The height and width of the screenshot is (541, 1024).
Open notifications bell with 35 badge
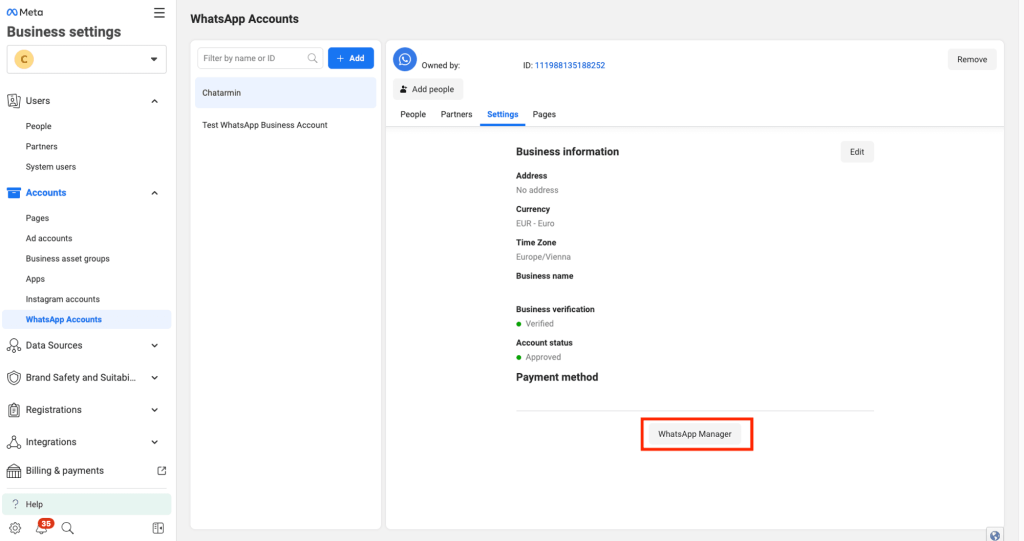click(x=42, y=528)
